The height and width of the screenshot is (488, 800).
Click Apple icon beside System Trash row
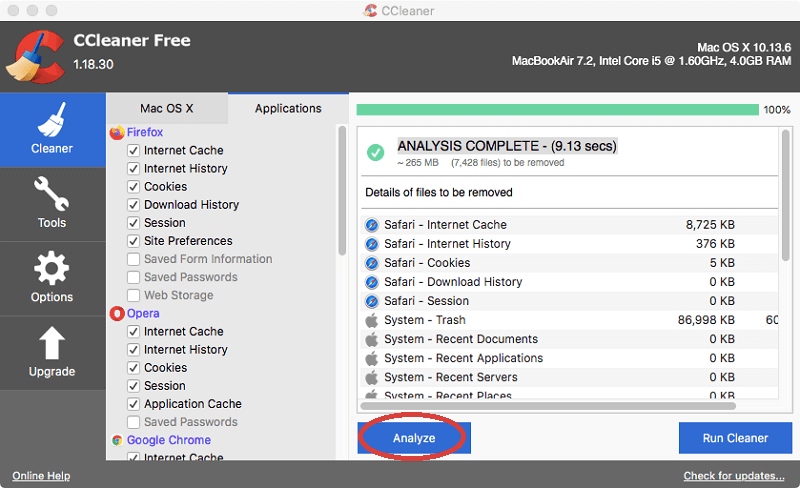click(x=372, y=320)
